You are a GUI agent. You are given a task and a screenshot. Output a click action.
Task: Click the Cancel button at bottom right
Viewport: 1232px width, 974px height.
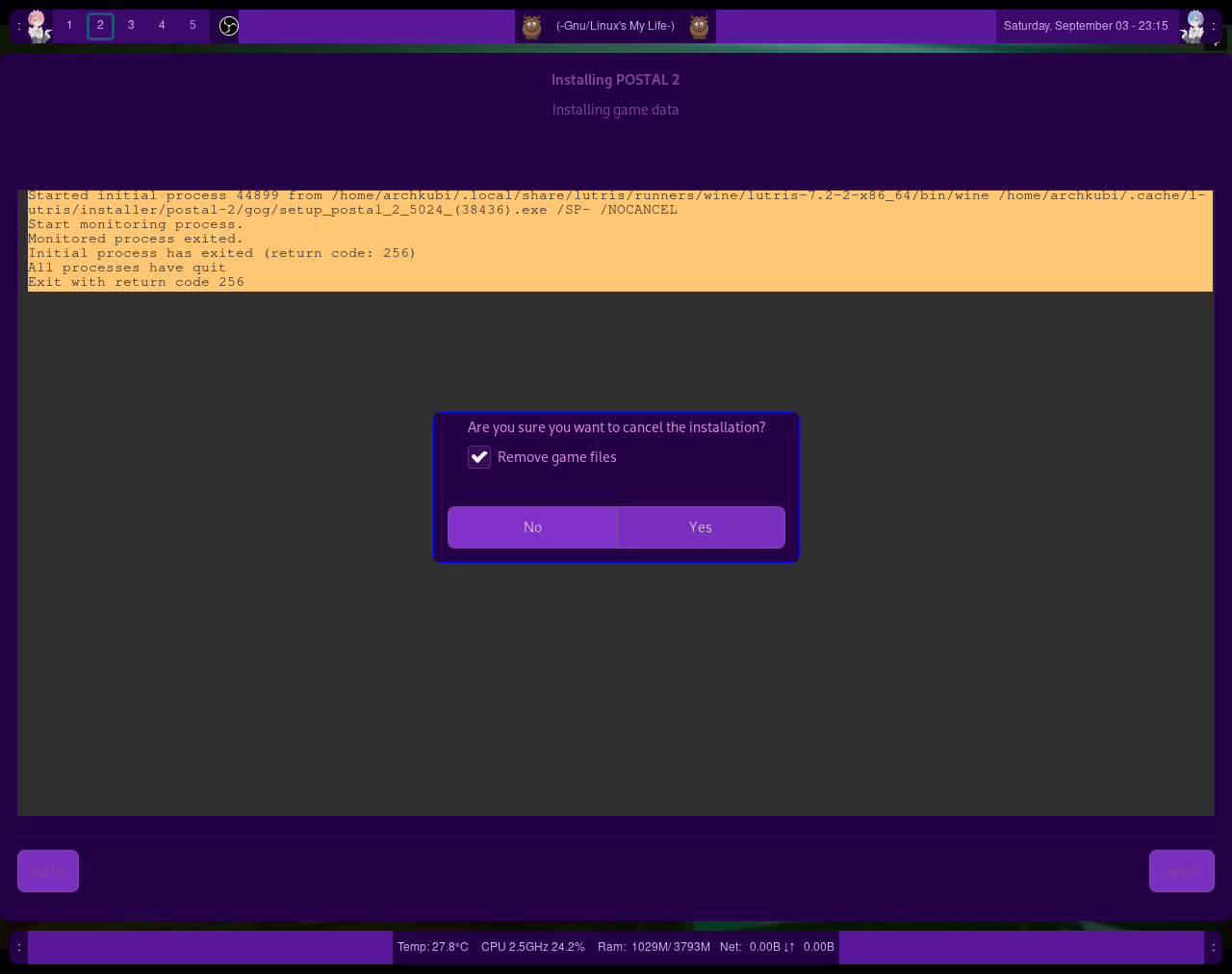click(x=1181, y=871)
